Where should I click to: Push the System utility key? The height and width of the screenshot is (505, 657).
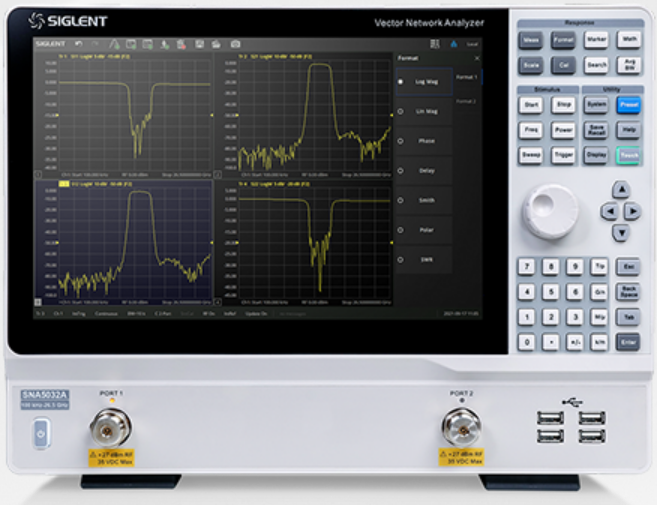pyautogui.click(x=596, y=105)
